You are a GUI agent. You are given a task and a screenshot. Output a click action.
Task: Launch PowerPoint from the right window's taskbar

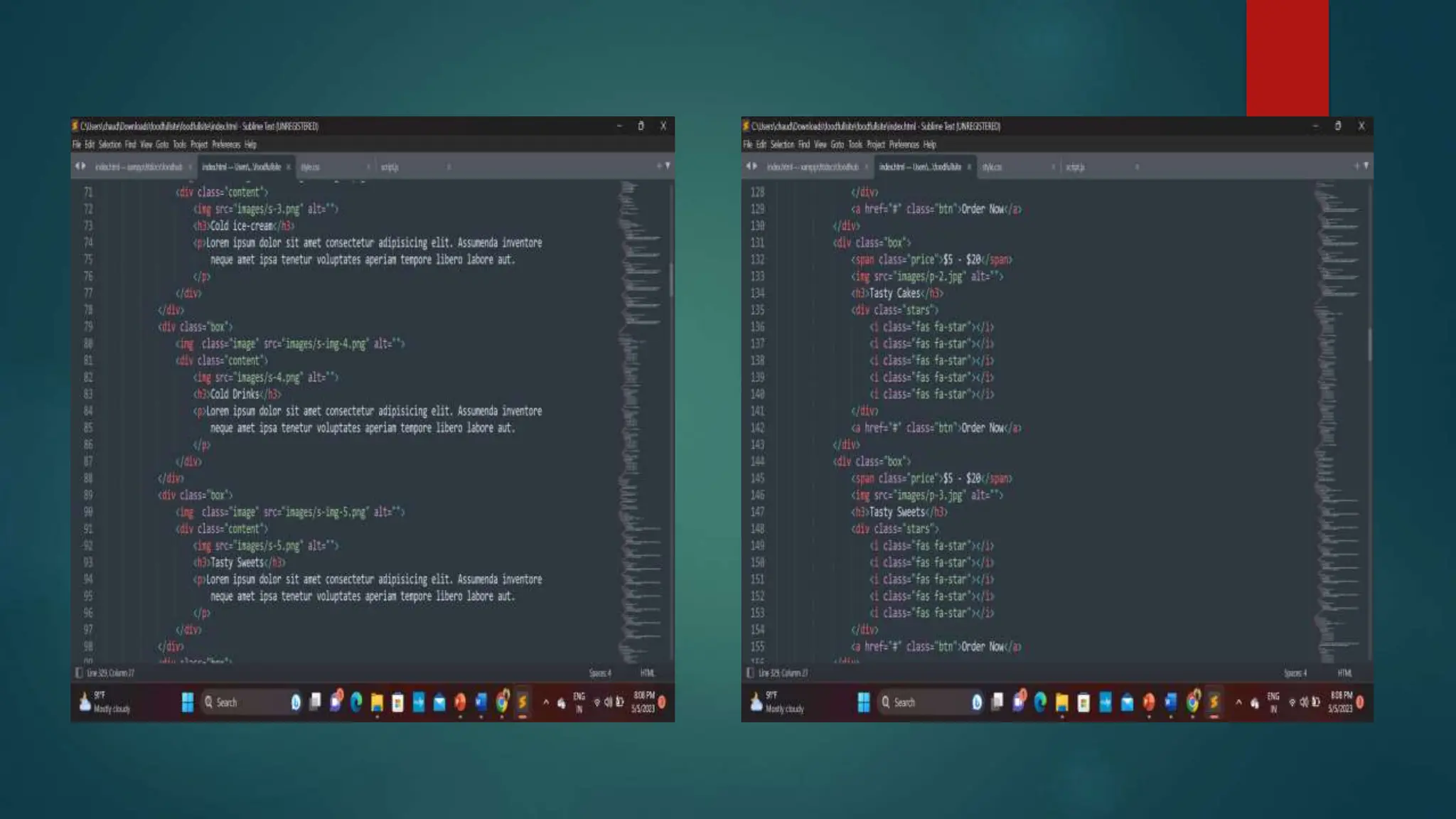pos(1149,702)
